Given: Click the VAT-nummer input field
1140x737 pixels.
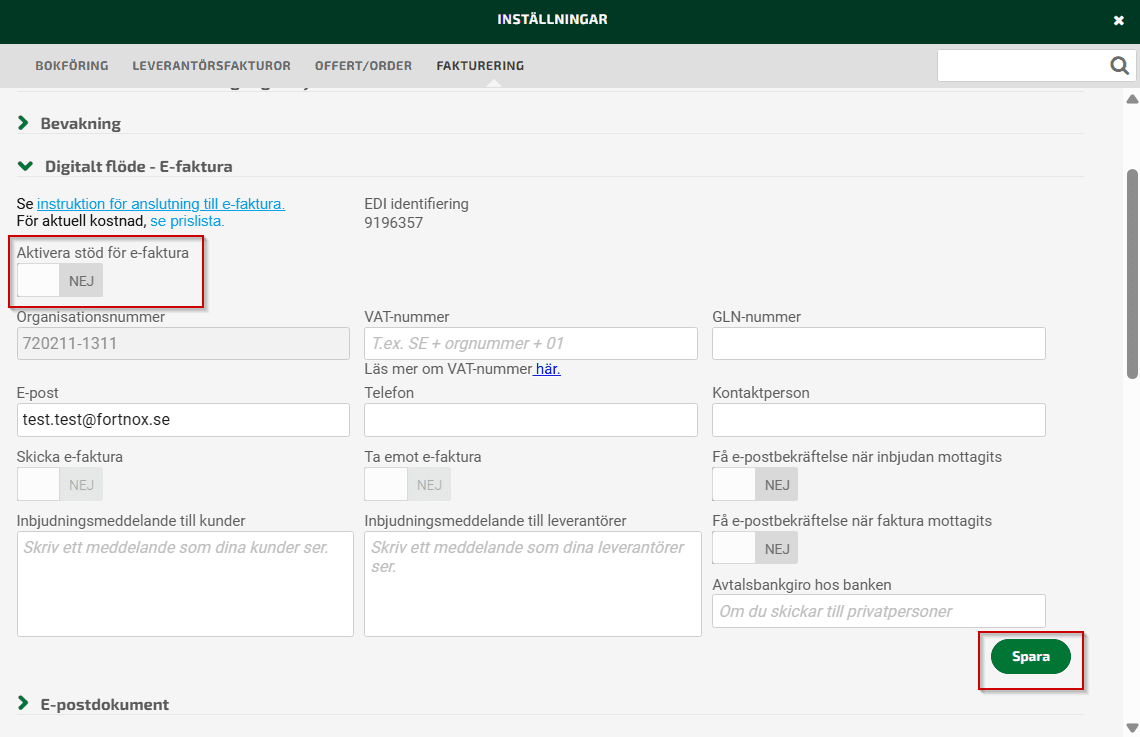Looking at the screenshot, I should click(x=530, y=343).
